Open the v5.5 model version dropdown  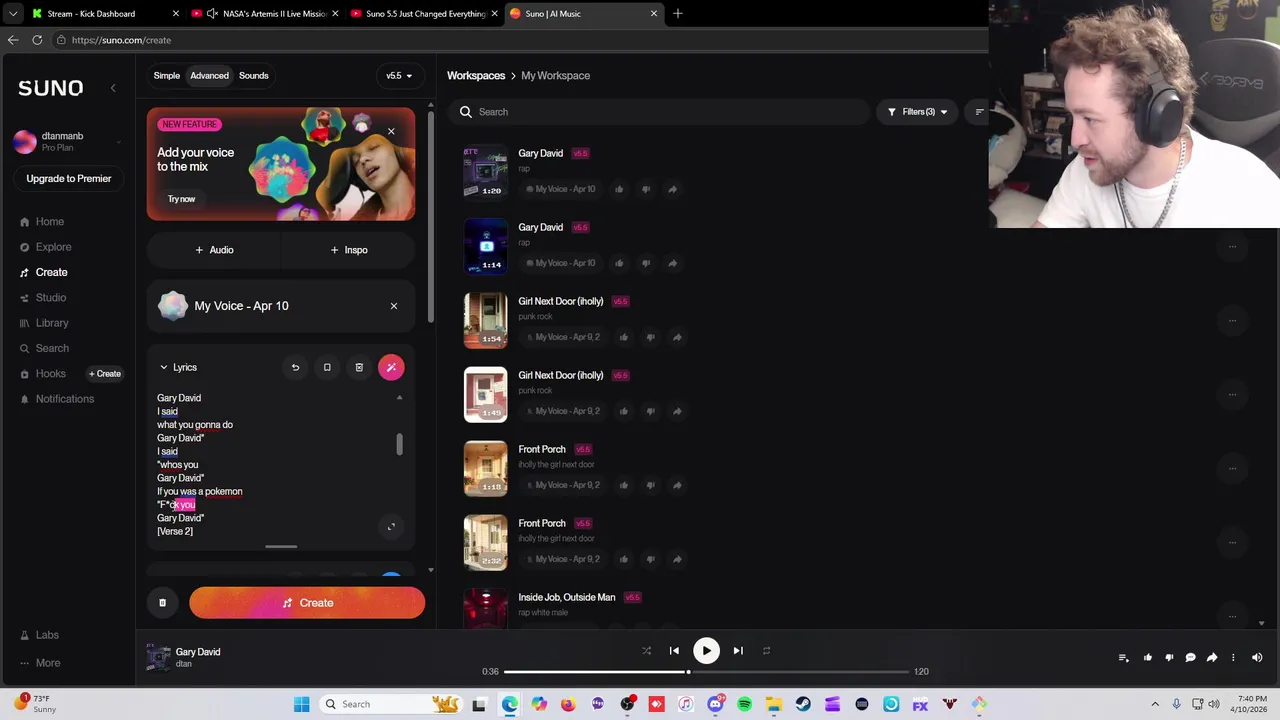pos(399,76)
